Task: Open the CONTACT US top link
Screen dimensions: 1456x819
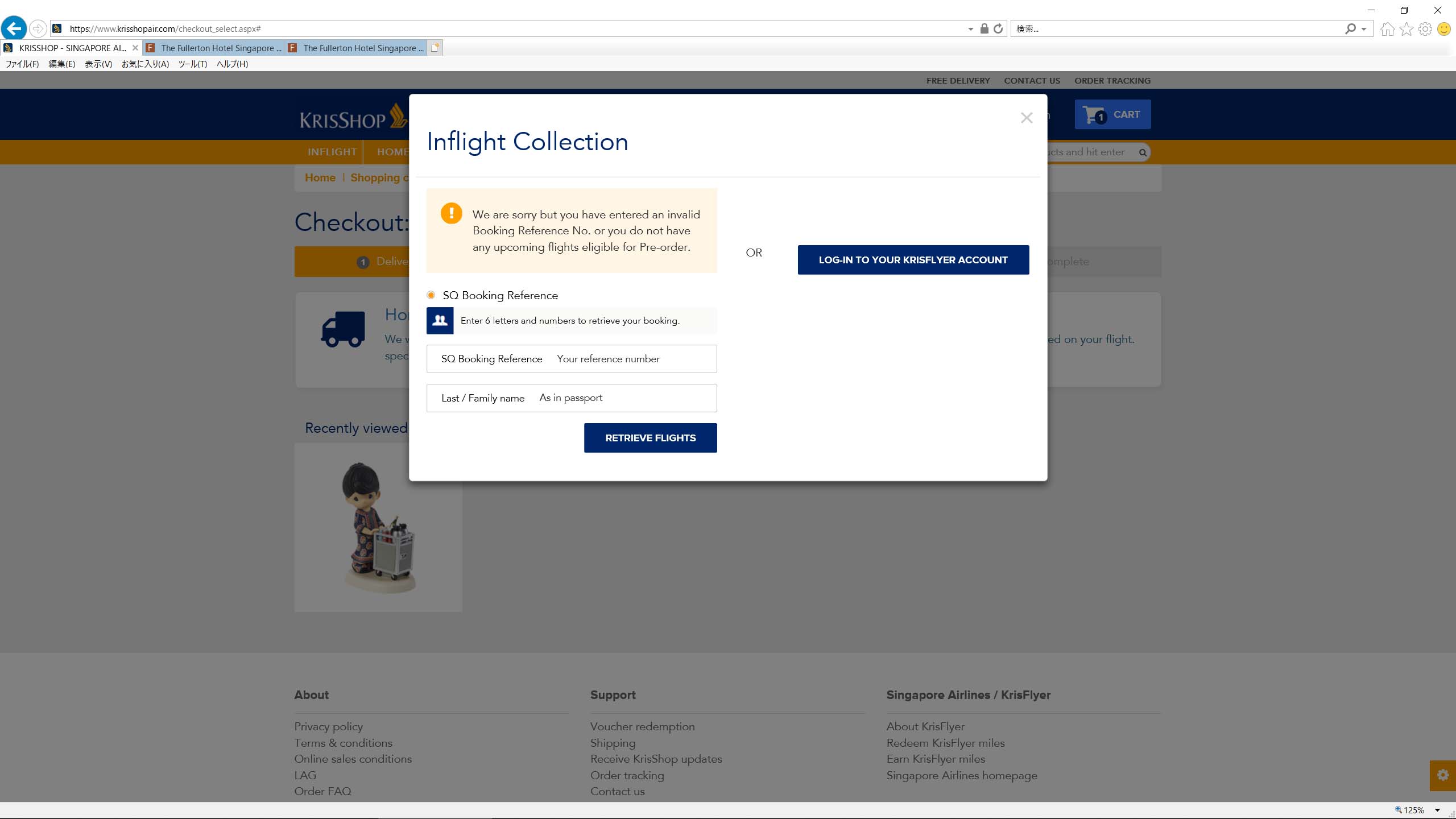Action: [x=1032, y=81]
